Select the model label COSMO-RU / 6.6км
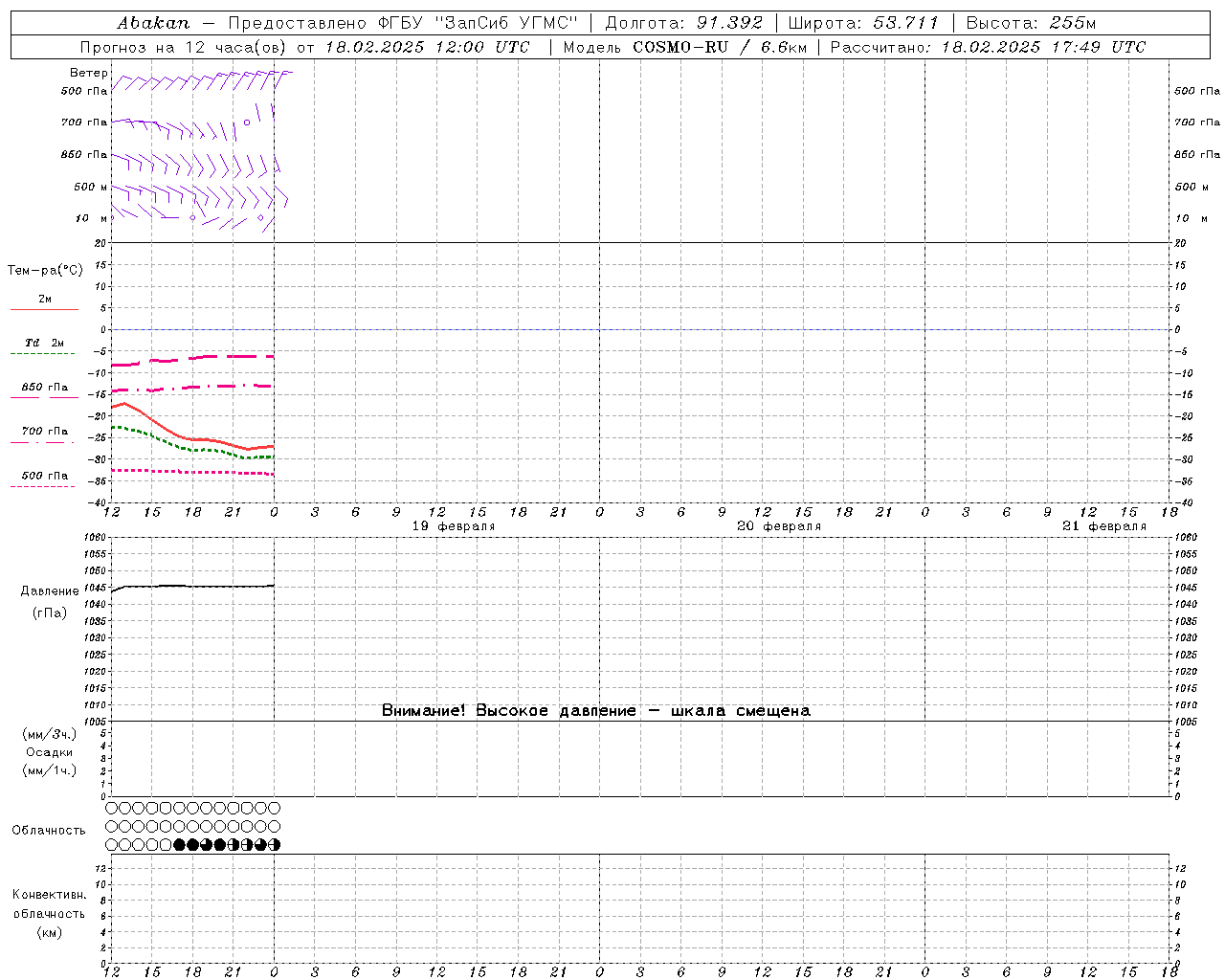The width and height of the screenshot is (1225, 980). tap(721, 47)
